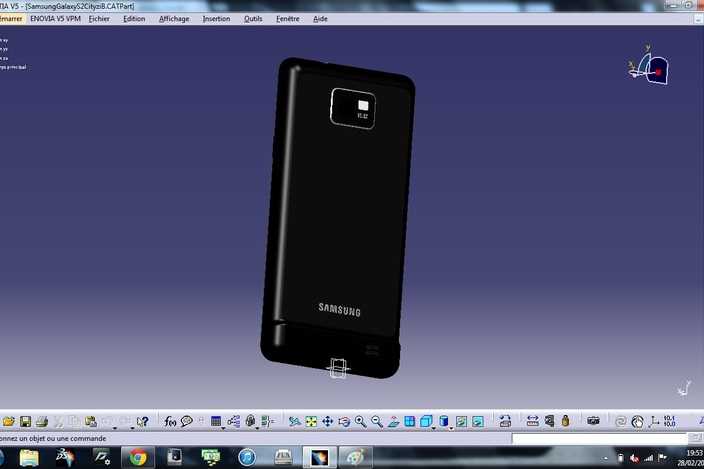Screen dimensions: 704x469
Task: Open the Affichage menu
Action: pos(174,19)
